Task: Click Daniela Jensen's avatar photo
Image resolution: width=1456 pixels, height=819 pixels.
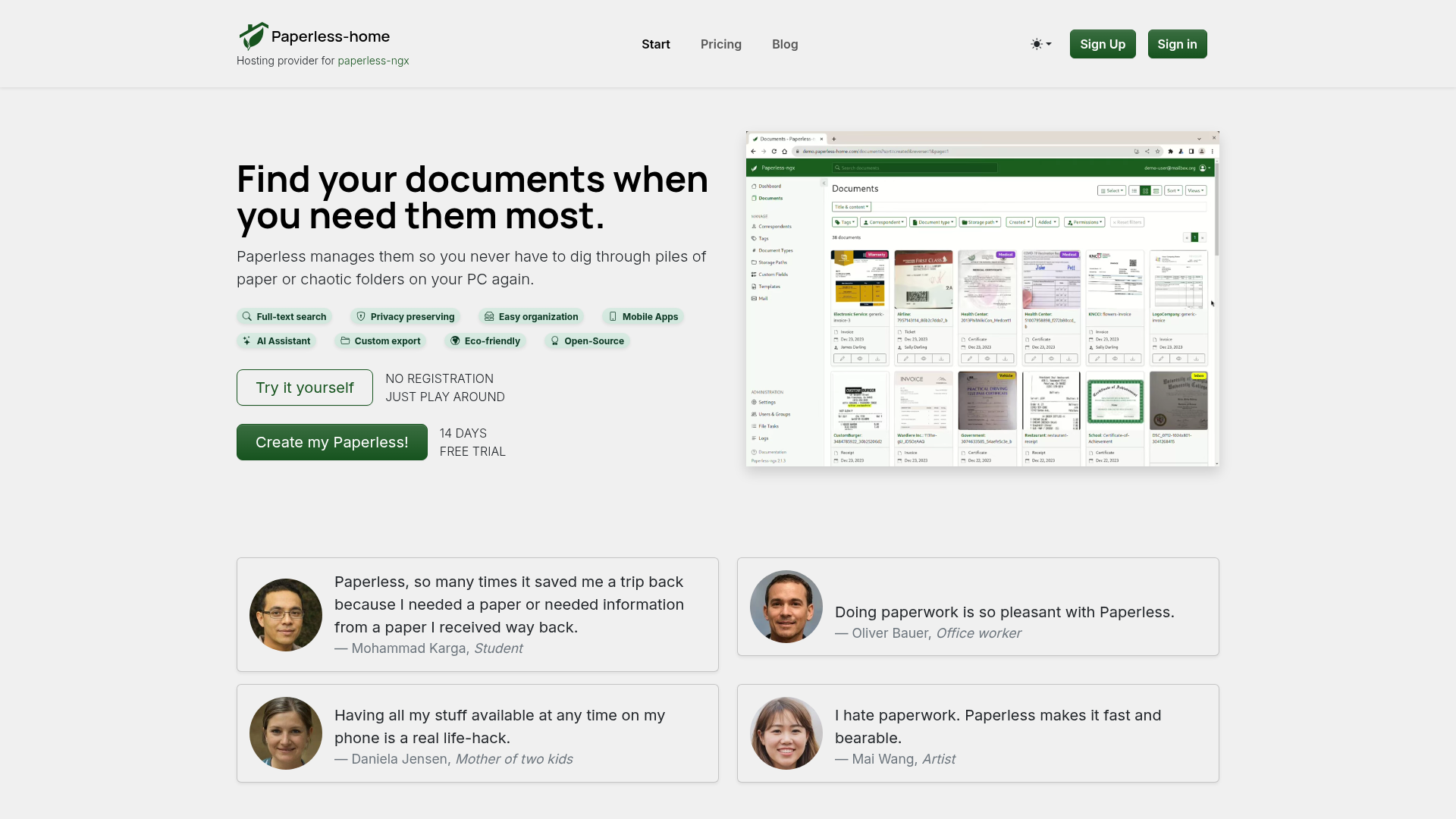Action: click(286, 733)
